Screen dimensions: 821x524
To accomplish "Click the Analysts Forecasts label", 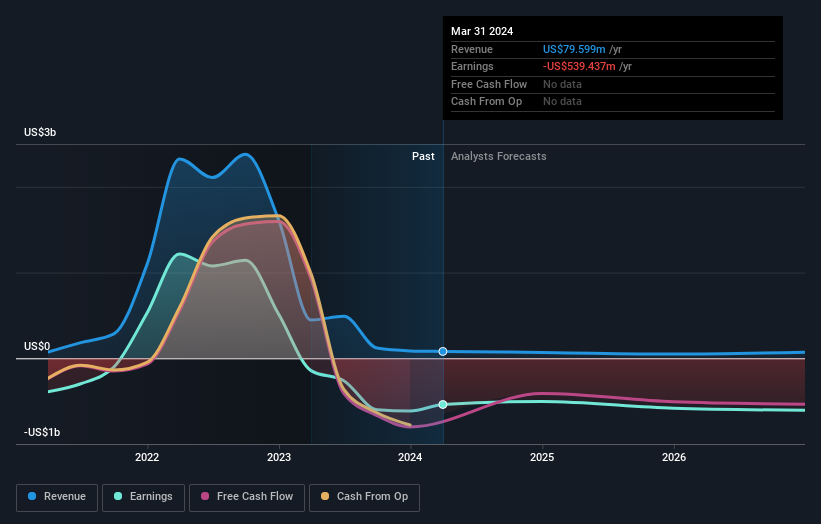I will click(x=498, y=157).
